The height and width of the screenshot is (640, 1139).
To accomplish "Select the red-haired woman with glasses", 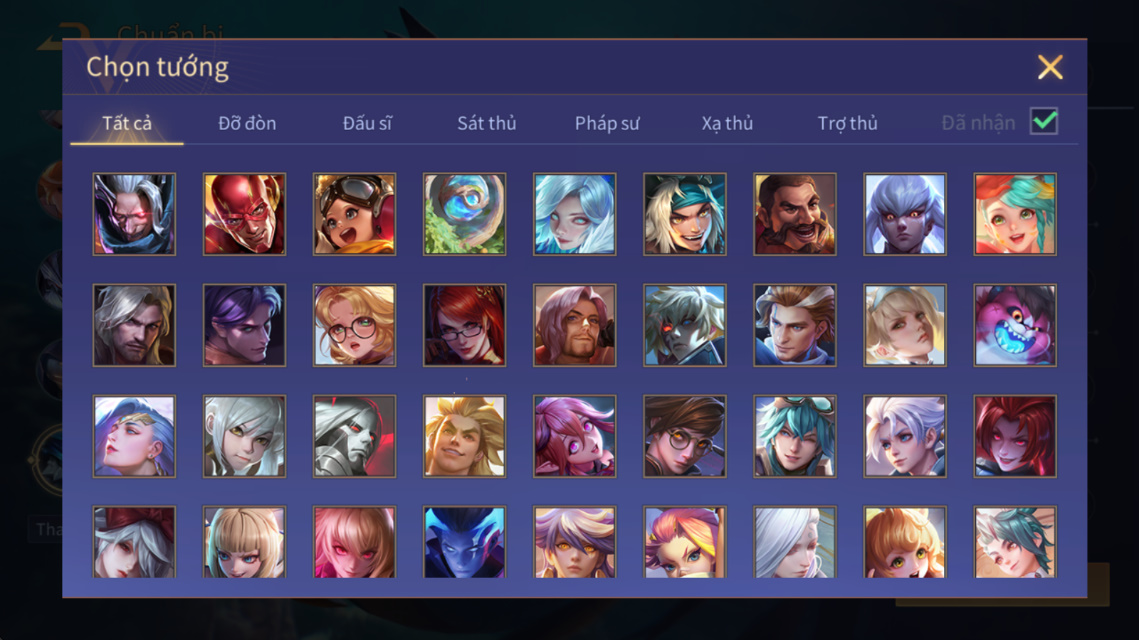I will coord(464,325).
